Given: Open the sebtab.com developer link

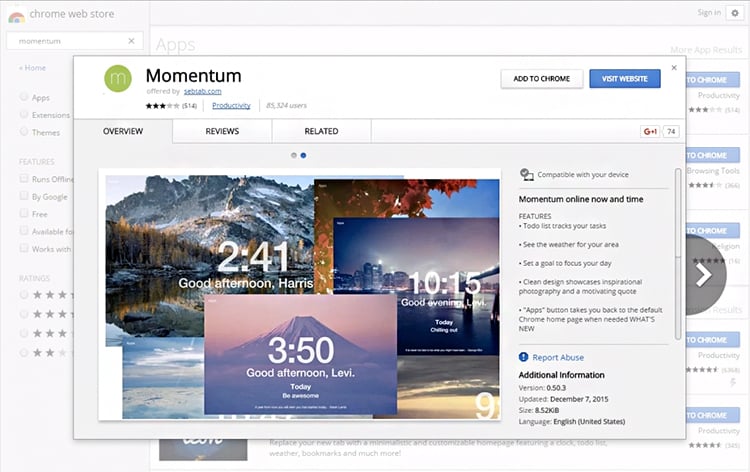Looking at the screenshot, I should tap(202, 91).
